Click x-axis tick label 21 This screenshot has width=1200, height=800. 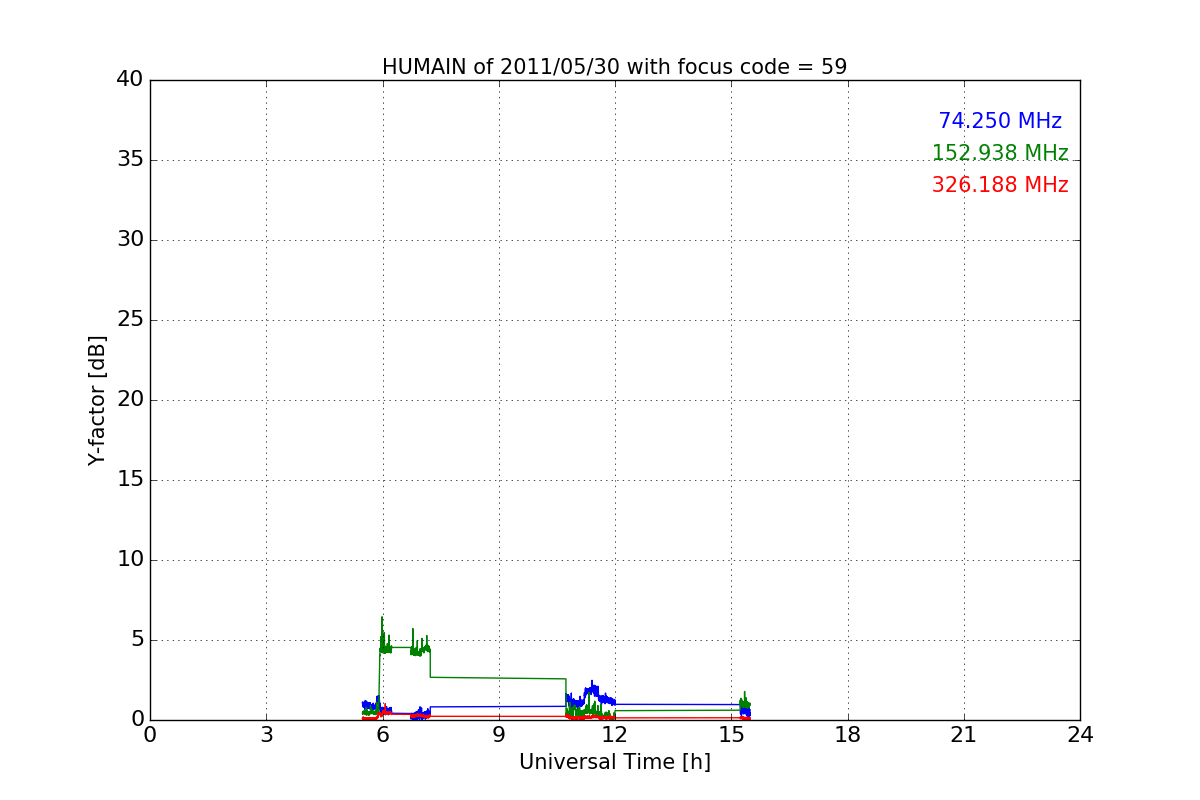pos(964,735)
